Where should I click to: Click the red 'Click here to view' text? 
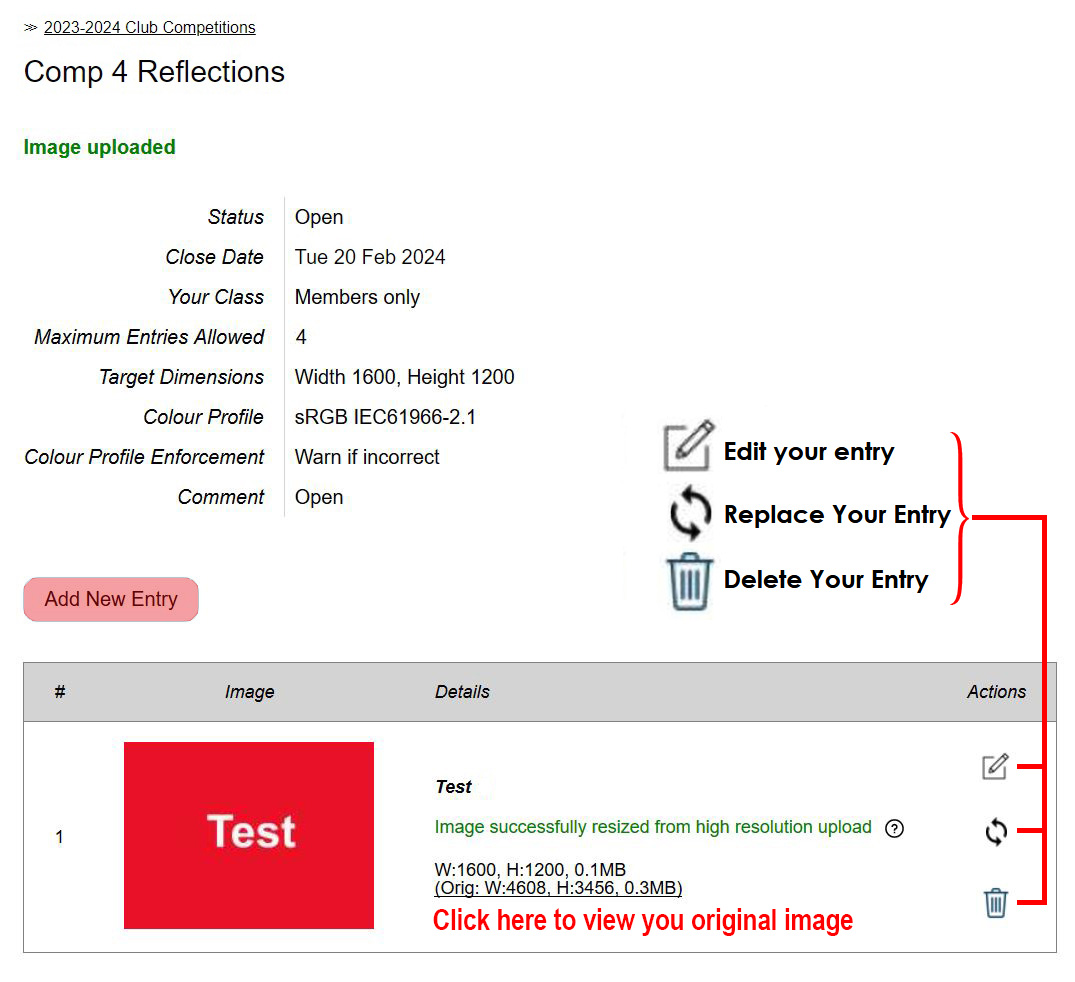click(642, 920)
